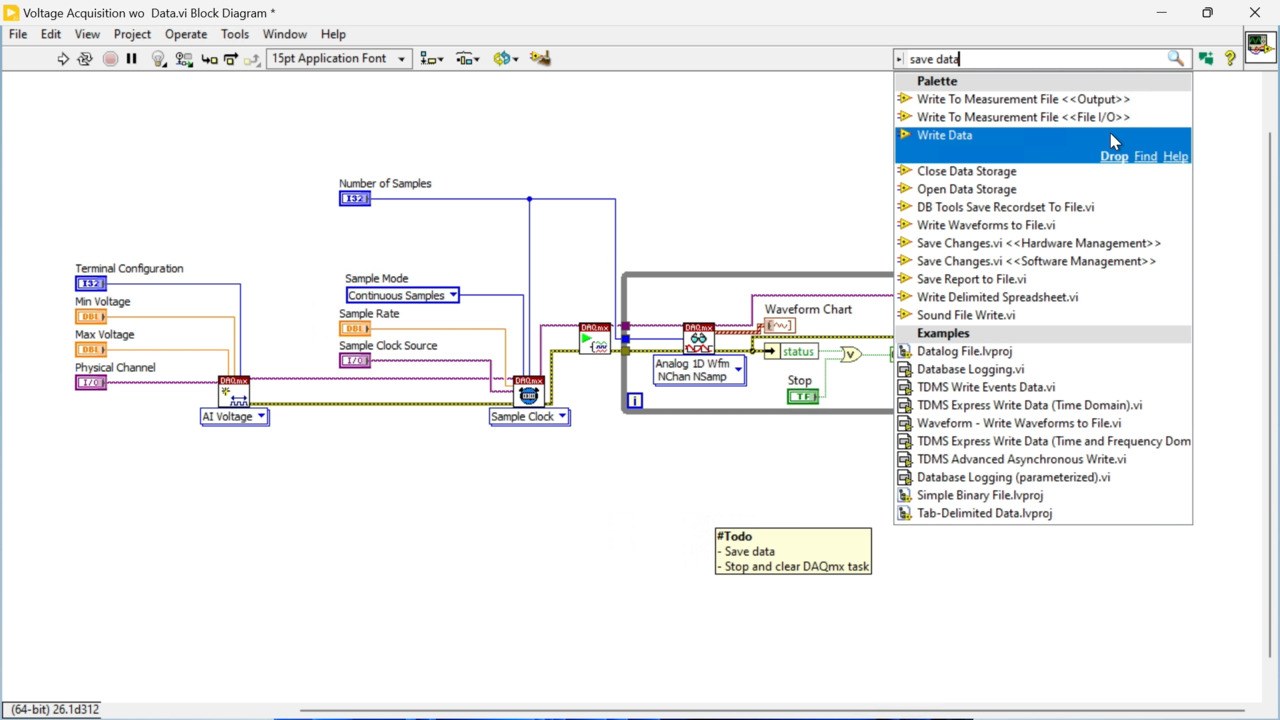Click the DAQmx Create Channel node icon
1280x720 pixels.
pyautogui.click(x=234, y=391)
